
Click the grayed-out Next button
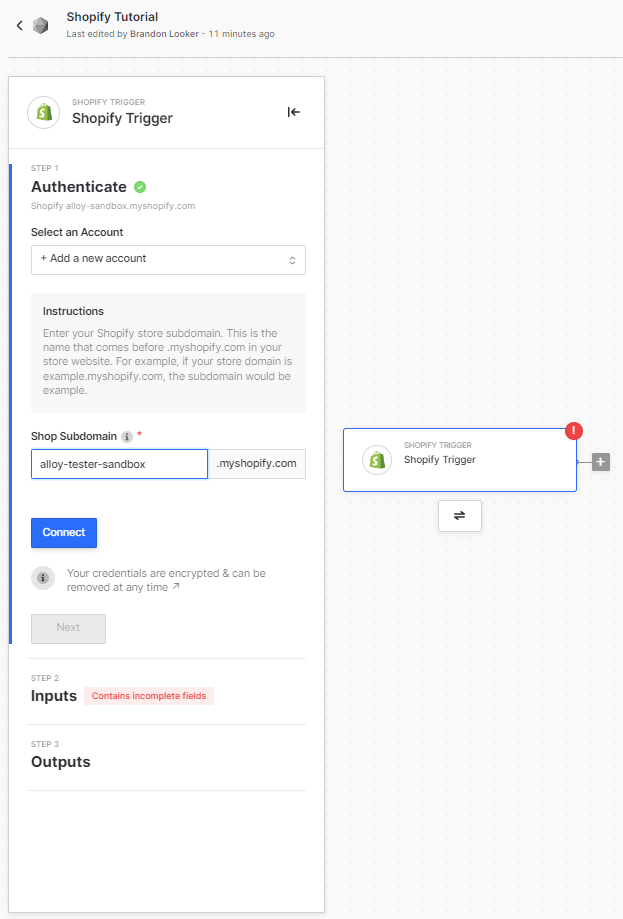[x=68, y=628]
